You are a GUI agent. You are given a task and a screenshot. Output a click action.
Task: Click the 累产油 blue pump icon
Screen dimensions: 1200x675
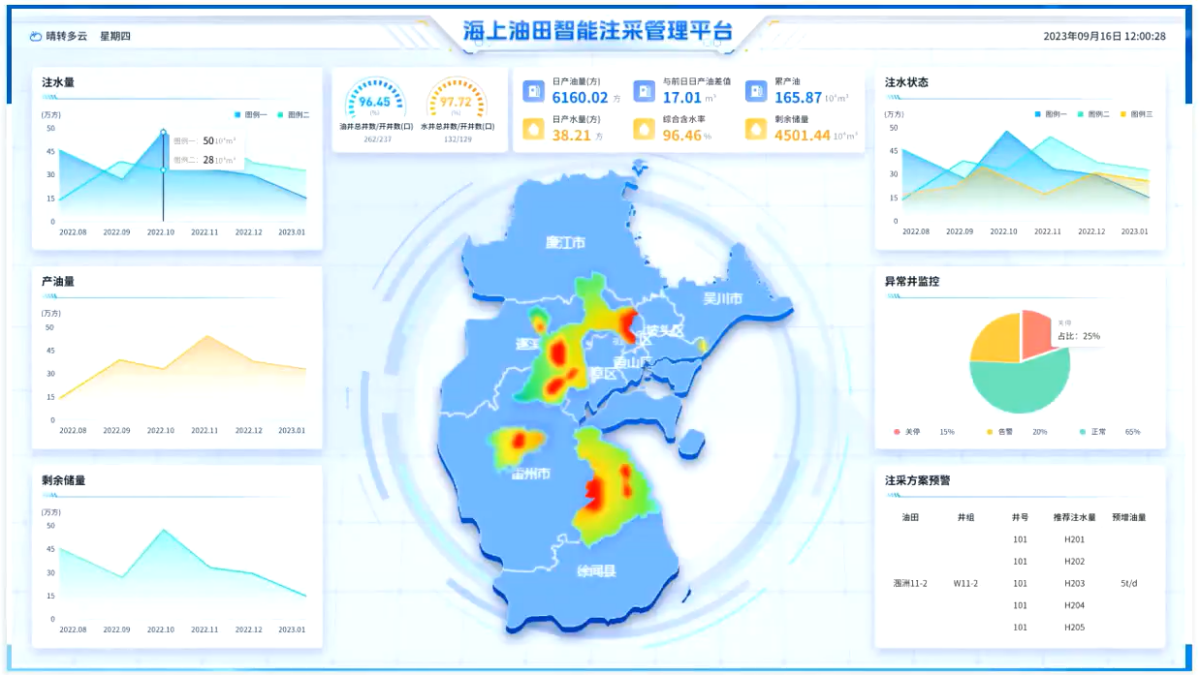756,92
